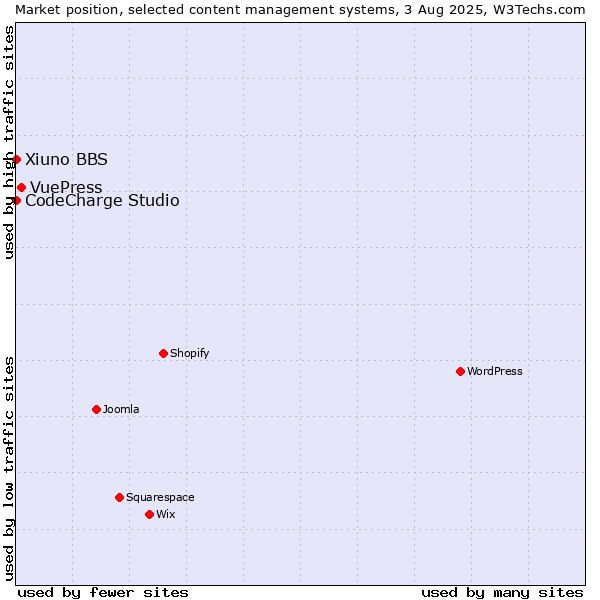600x600 pixels.
Task: Click the Shopify red data point
Action: click(x=163, y=354)
